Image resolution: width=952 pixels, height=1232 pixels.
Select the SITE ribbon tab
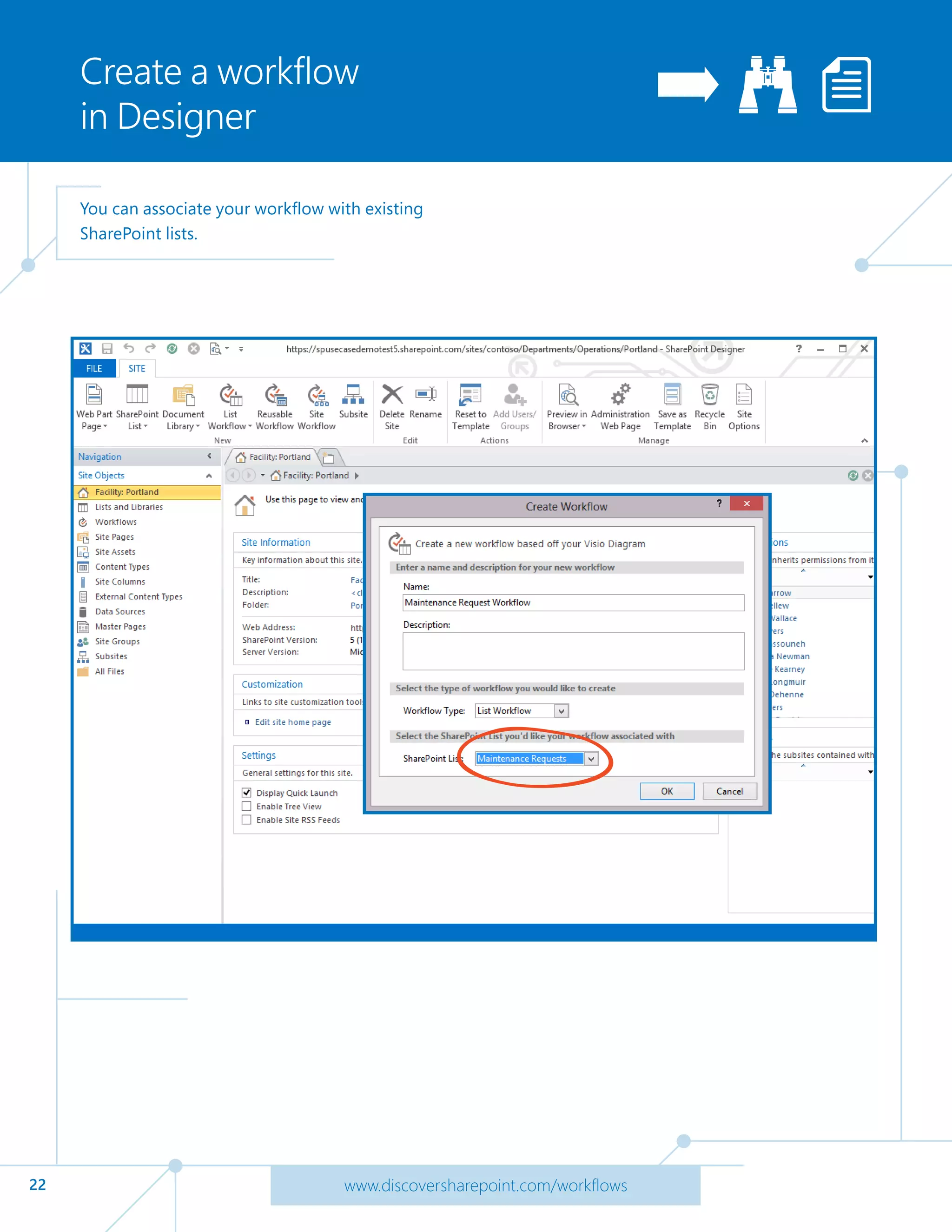(137, 368)
